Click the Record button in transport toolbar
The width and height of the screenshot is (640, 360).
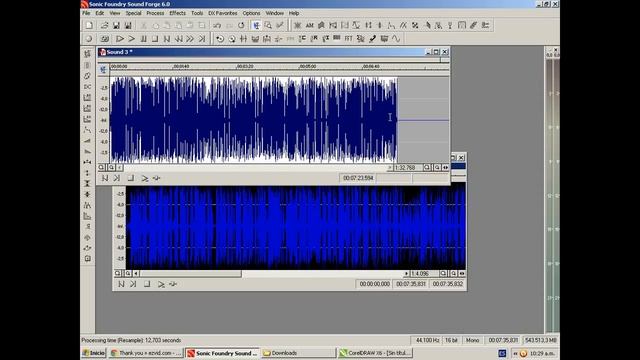click(89, 39)
